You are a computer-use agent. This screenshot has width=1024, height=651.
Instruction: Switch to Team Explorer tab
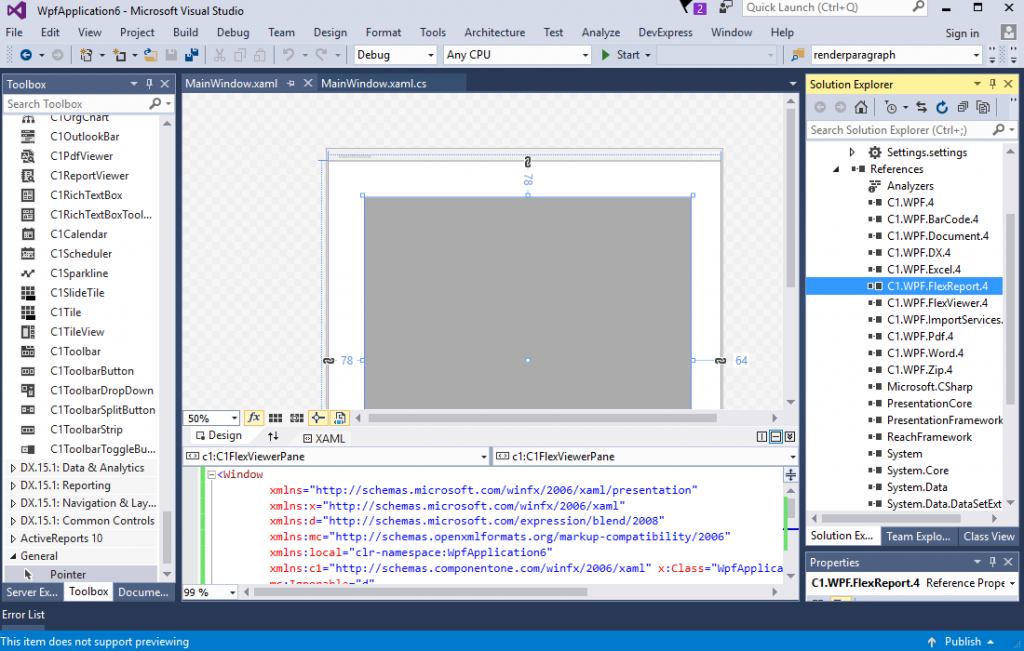(918, 536)
